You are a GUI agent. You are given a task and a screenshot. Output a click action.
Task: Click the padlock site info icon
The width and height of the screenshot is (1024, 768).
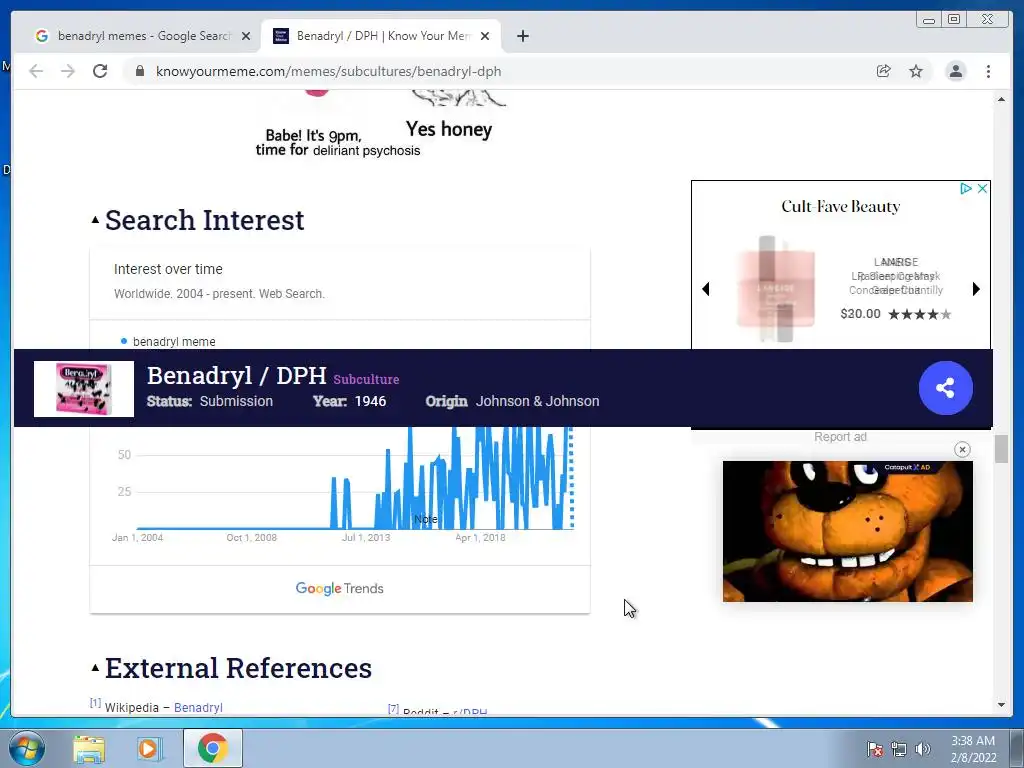point(139,71)
